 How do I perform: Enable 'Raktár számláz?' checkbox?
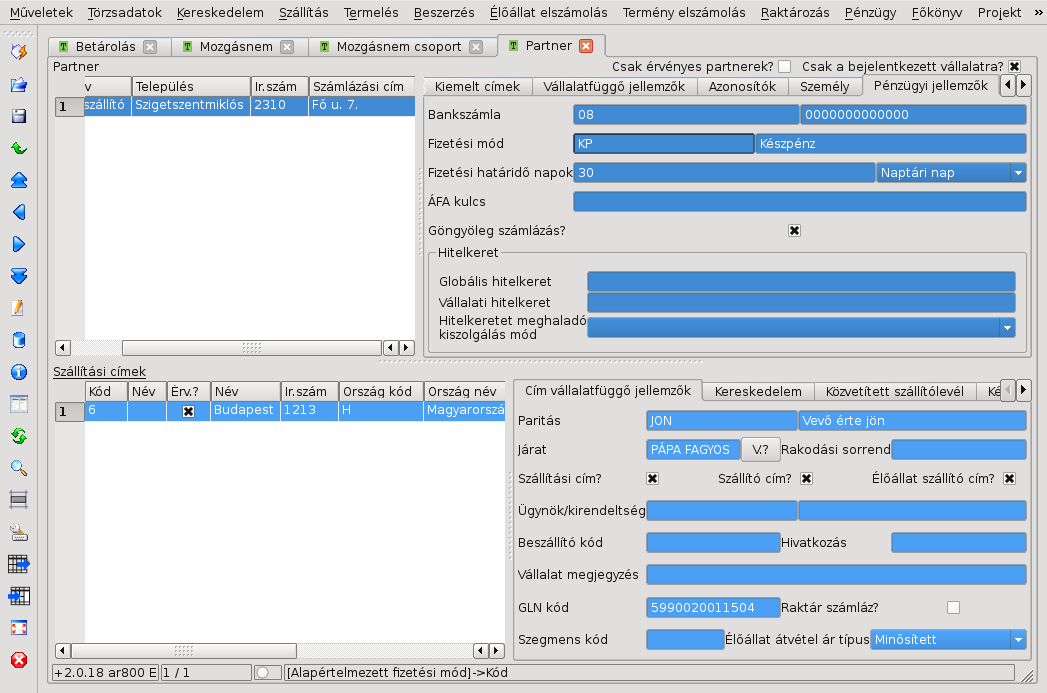pos(953,607)
